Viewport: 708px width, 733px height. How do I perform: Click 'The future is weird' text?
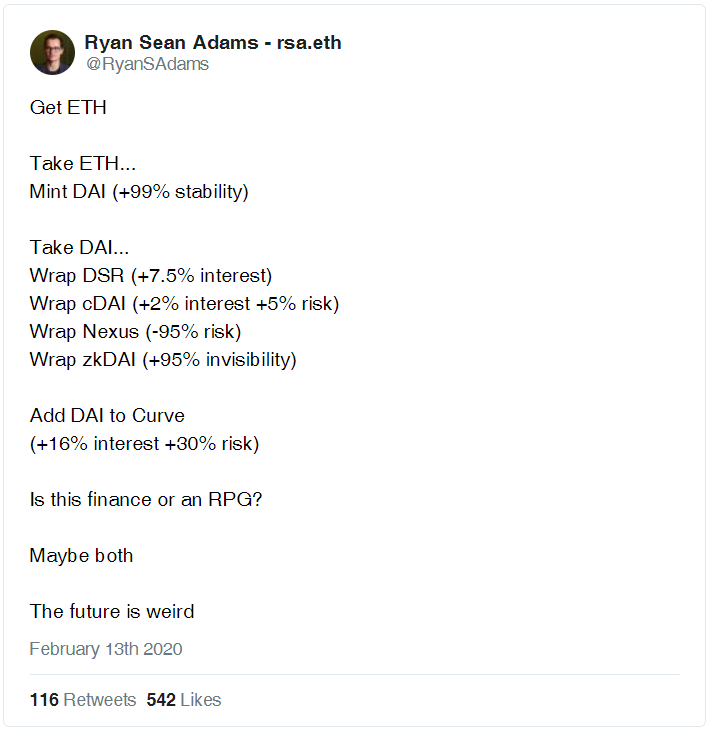coord(112,611)
